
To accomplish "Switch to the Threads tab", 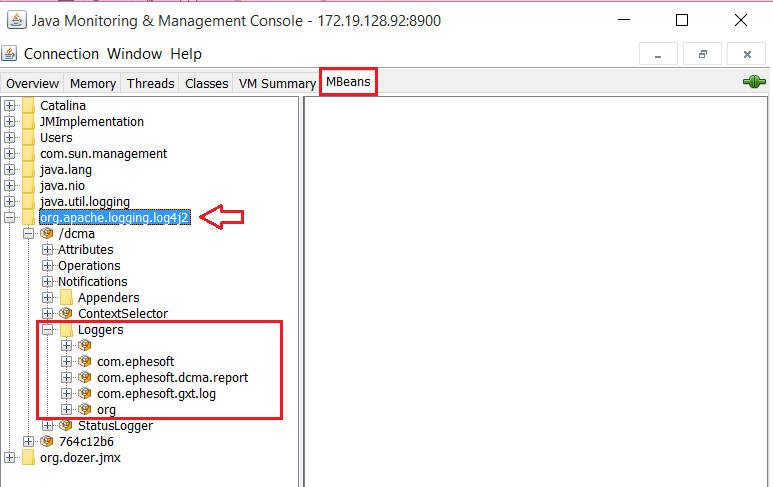I will click(150, 83).
